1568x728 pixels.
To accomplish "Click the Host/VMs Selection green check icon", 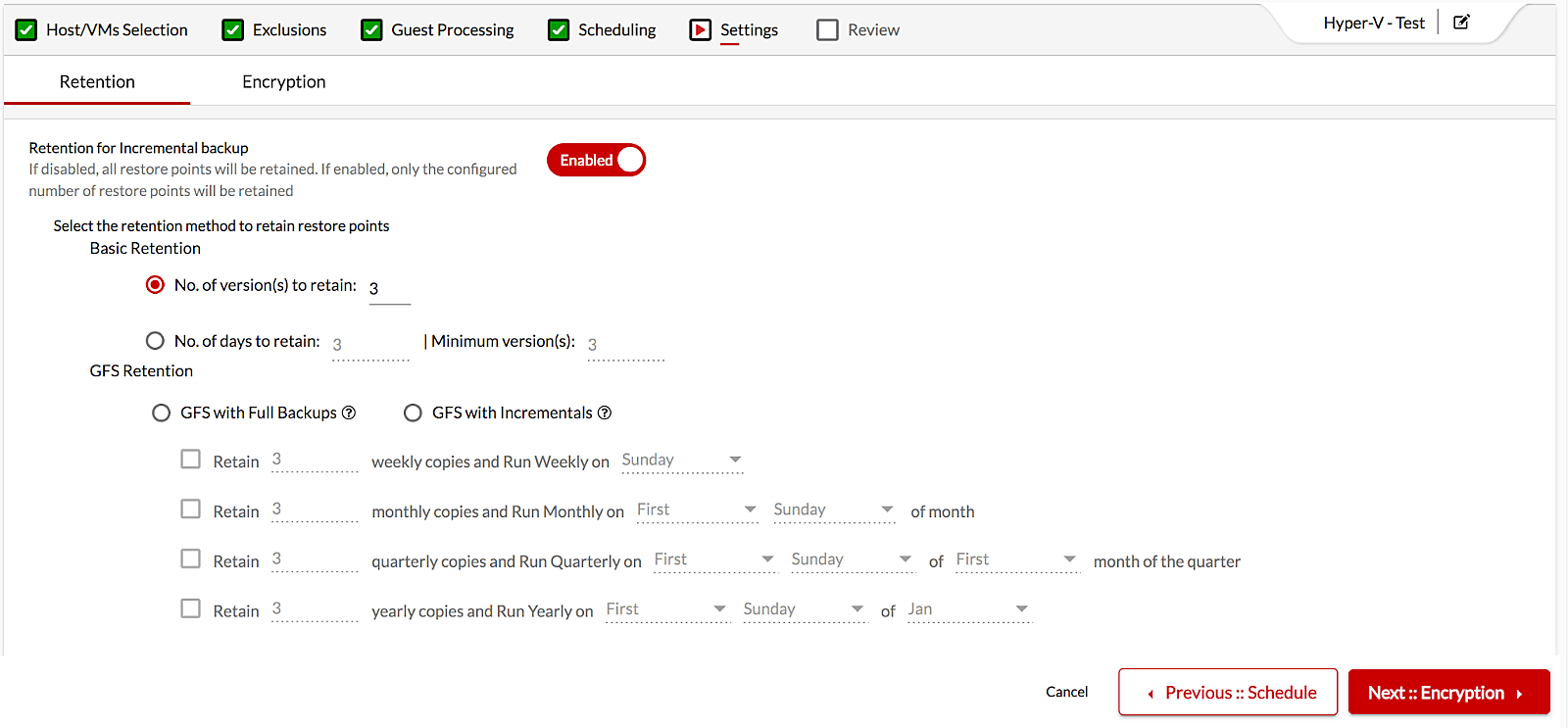I will (26, 30).
